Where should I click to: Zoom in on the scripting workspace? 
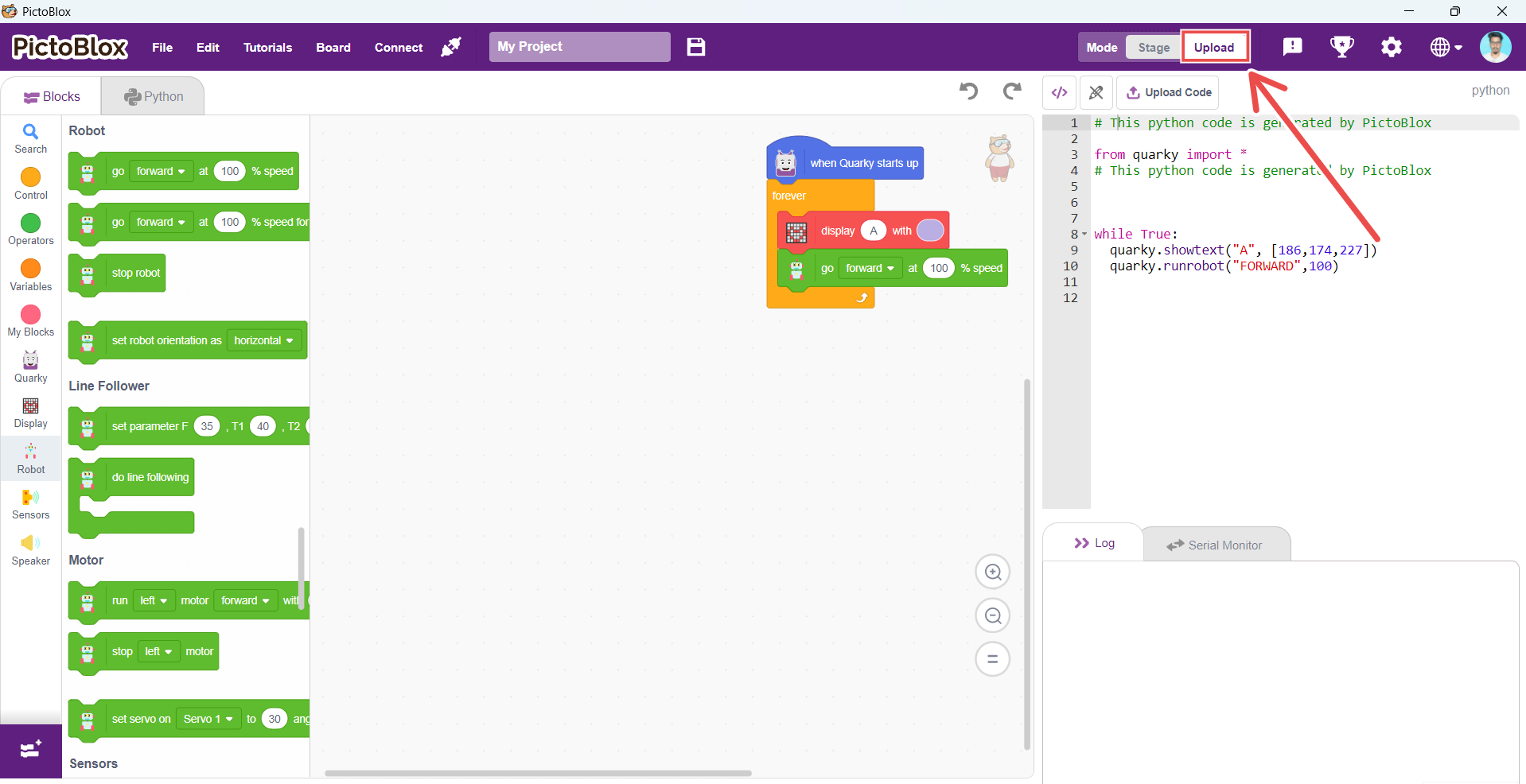pos(992,572)
